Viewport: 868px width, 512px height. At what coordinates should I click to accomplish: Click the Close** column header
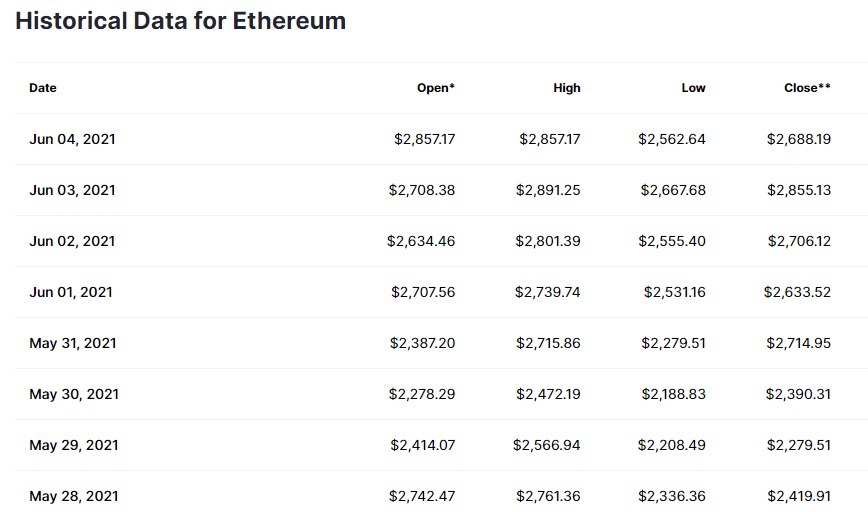(807, 88)
